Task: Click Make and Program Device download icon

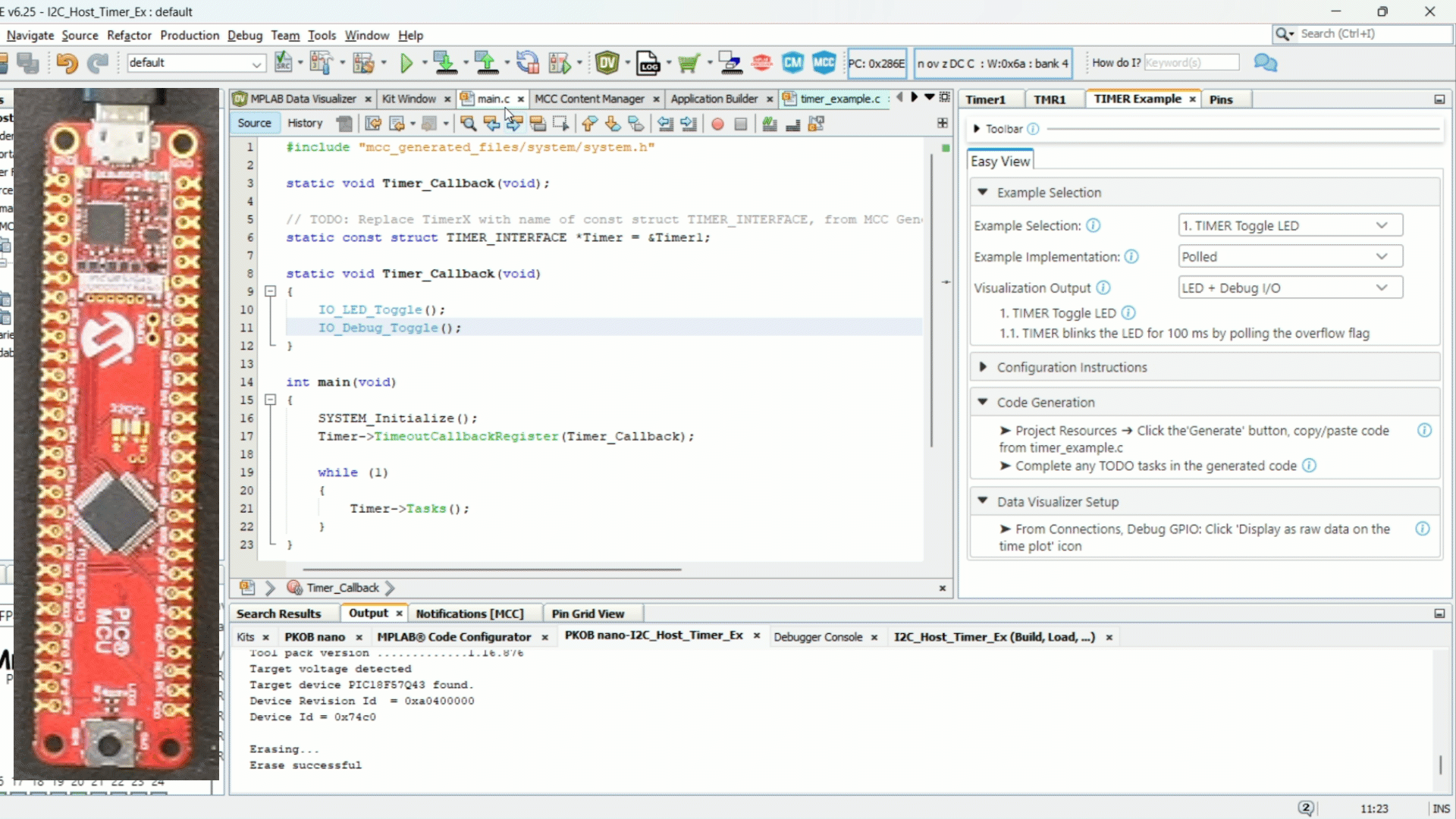Action: pyautogui.click(x=445, y=63)
